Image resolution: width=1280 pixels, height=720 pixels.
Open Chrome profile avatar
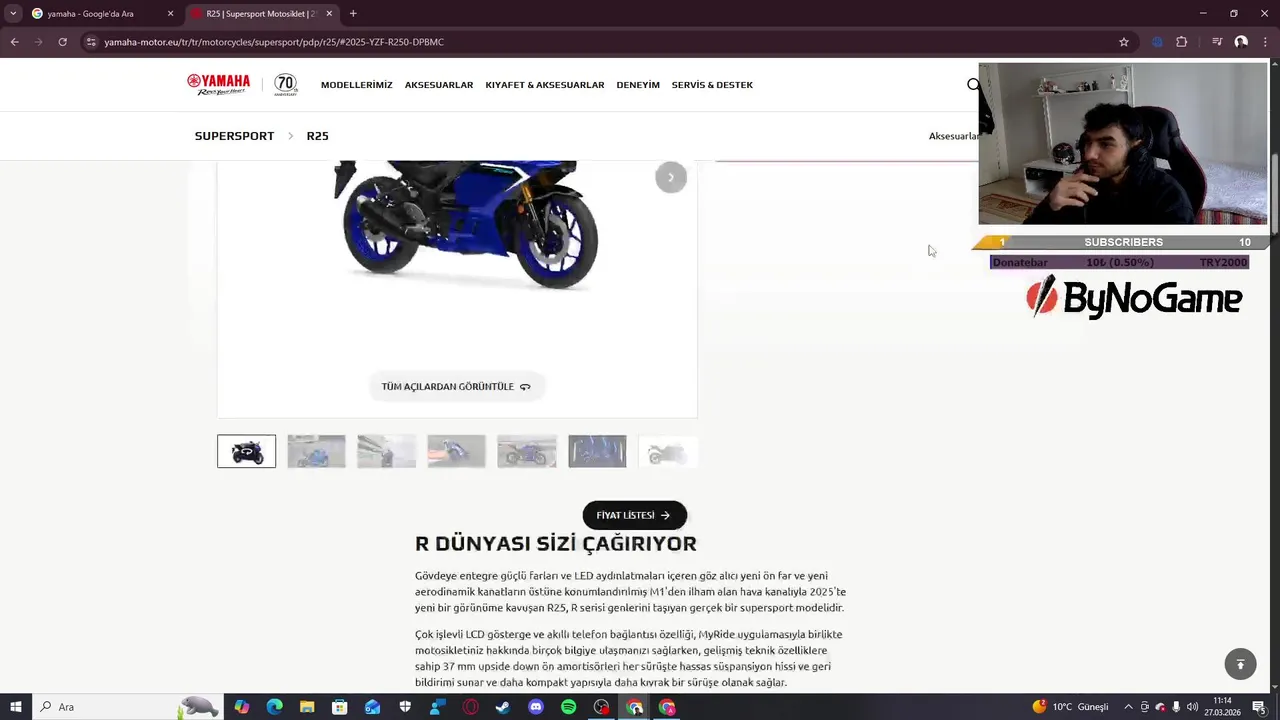1241,42
